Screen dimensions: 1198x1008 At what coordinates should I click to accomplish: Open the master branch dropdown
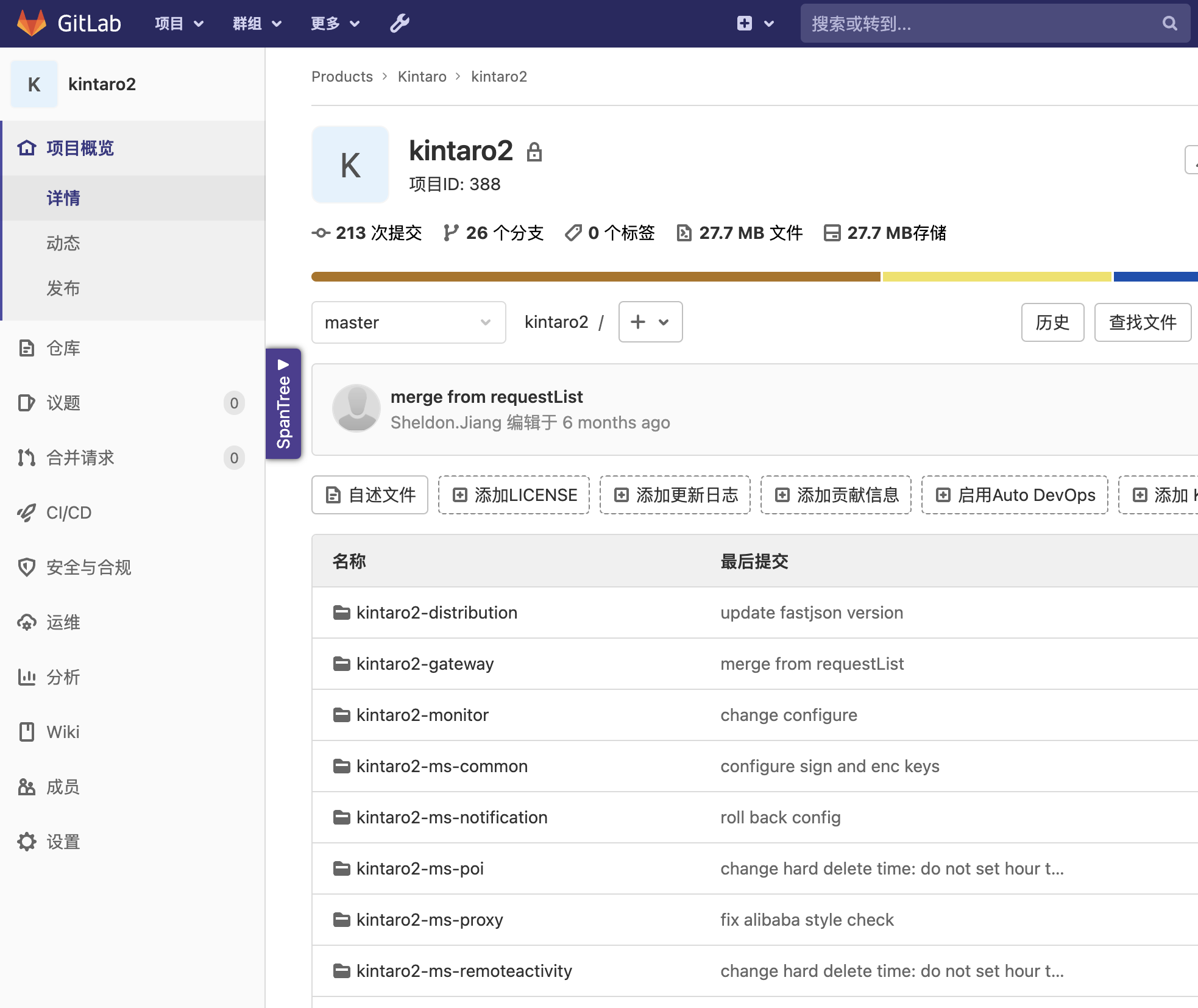(x=408, y=322)
